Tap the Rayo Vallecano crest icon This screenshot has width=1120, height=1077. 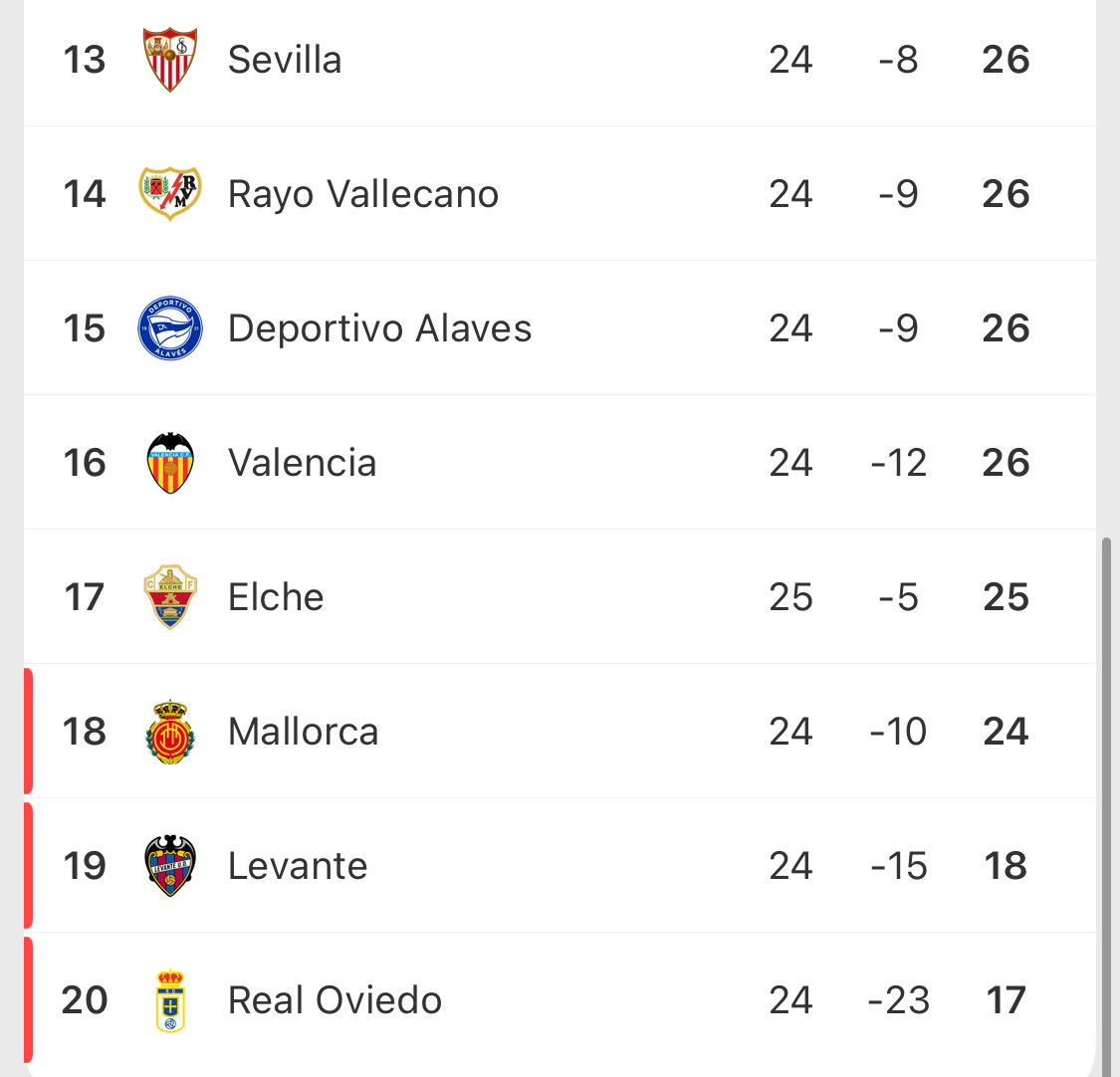170,193
